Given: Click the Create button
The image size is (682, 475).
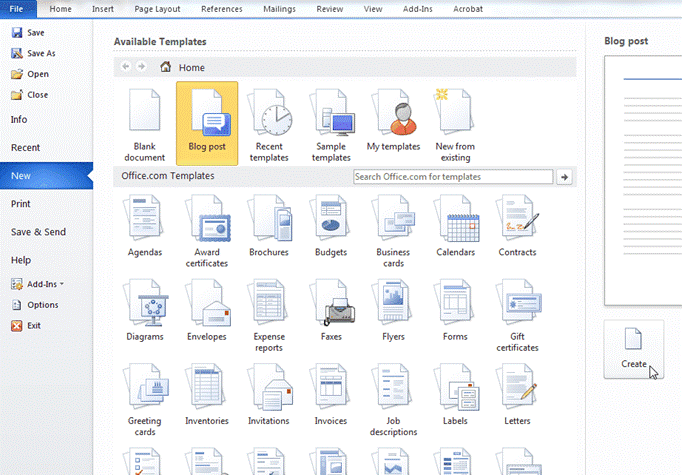Looking at the screenshot, I should pyautogui.click(x=634, y=349).
